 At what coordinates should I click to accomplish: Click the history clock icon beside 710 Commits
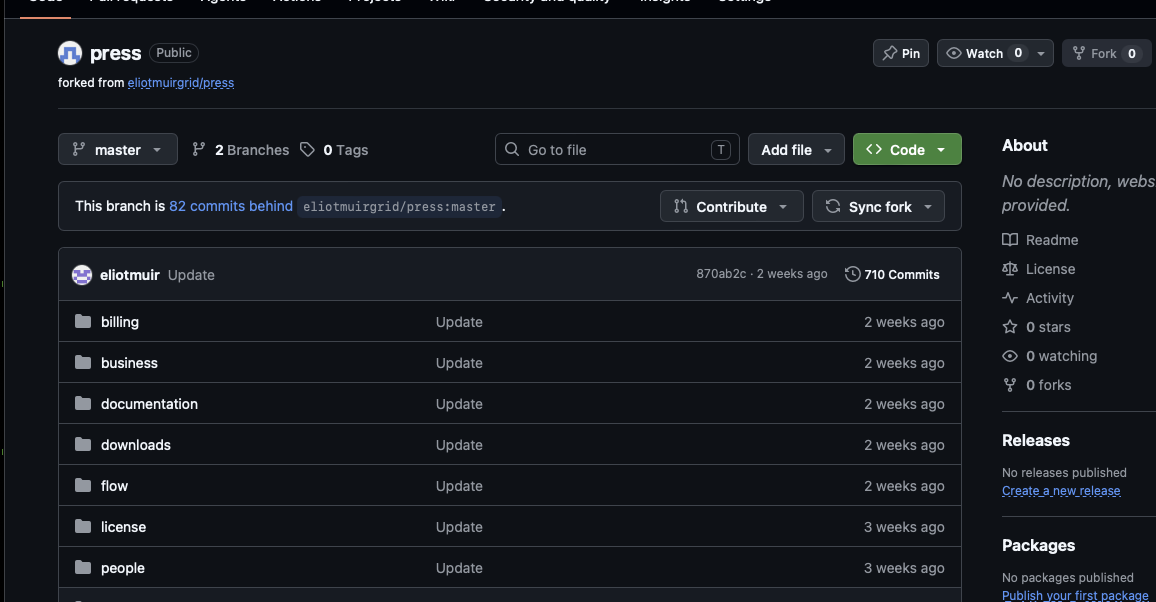(x=852, y=274)
